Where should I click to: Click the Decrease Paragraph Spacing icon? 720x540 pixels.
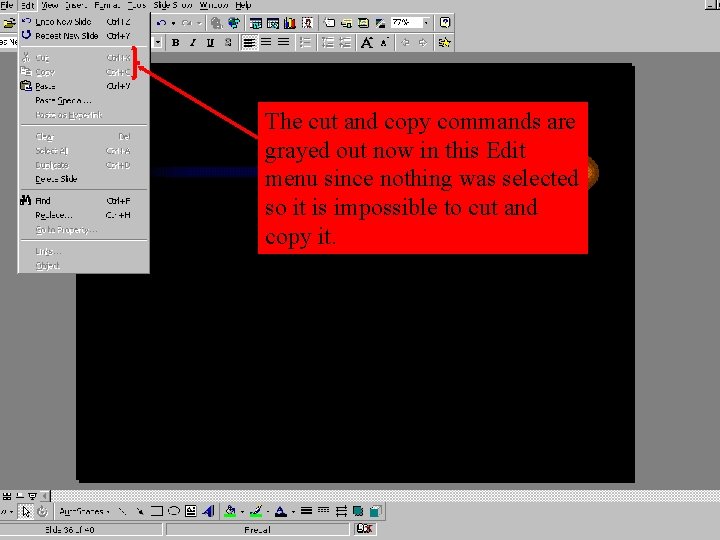pyautogui.click(x=345, y=43)
